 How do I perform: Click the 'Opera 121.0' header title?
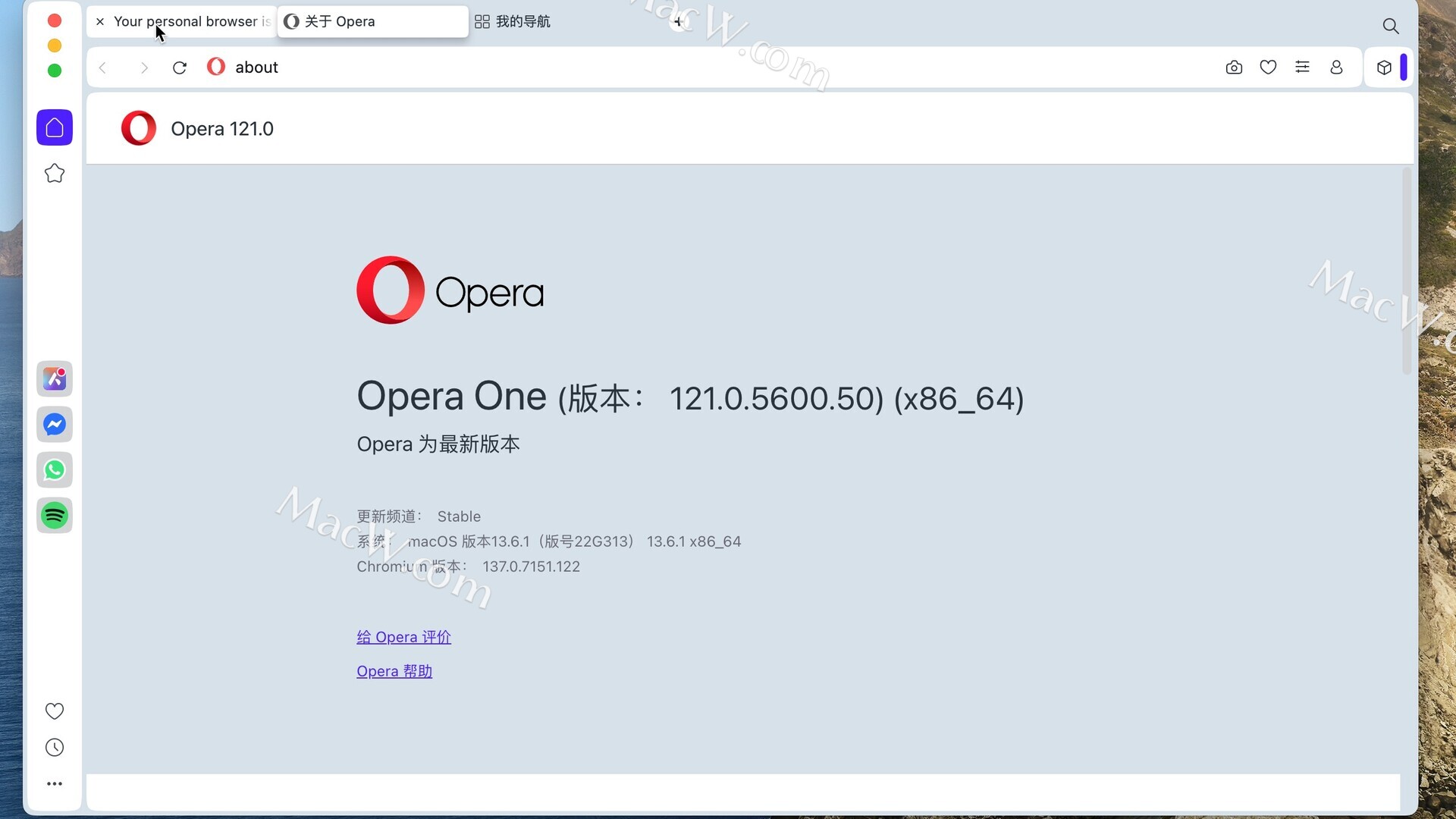click(222, 129)
